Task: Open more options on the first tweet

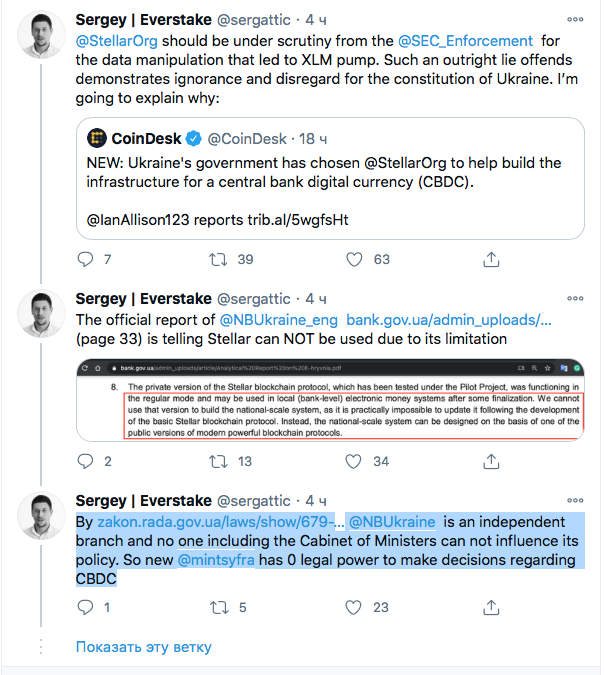Action: [x=575, y=19]
